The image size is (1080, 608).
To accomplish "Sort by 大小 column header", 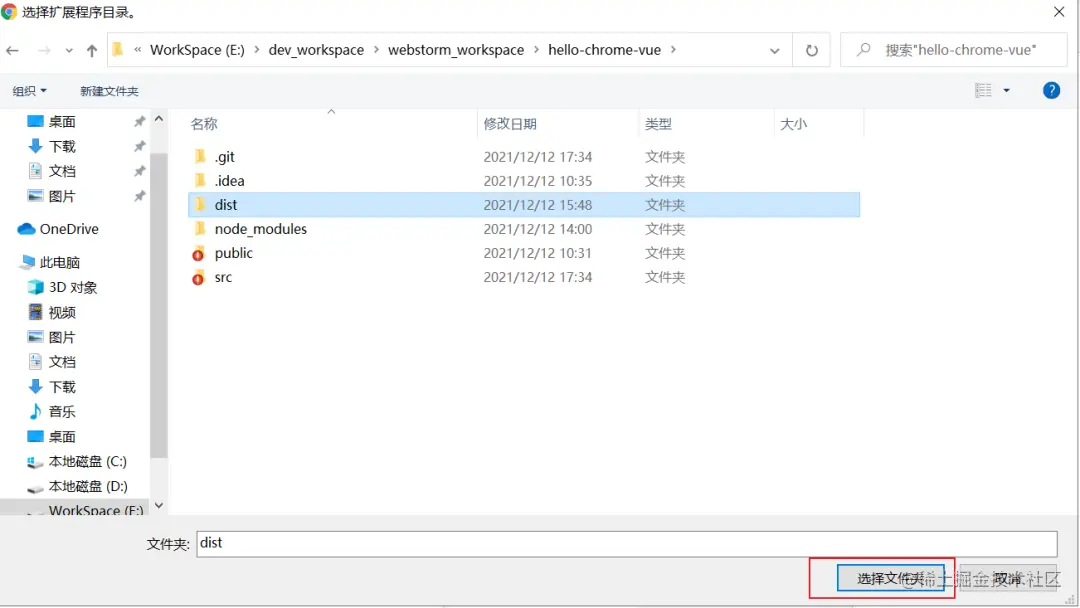I will pyautogui.click(x=793, y=124).
